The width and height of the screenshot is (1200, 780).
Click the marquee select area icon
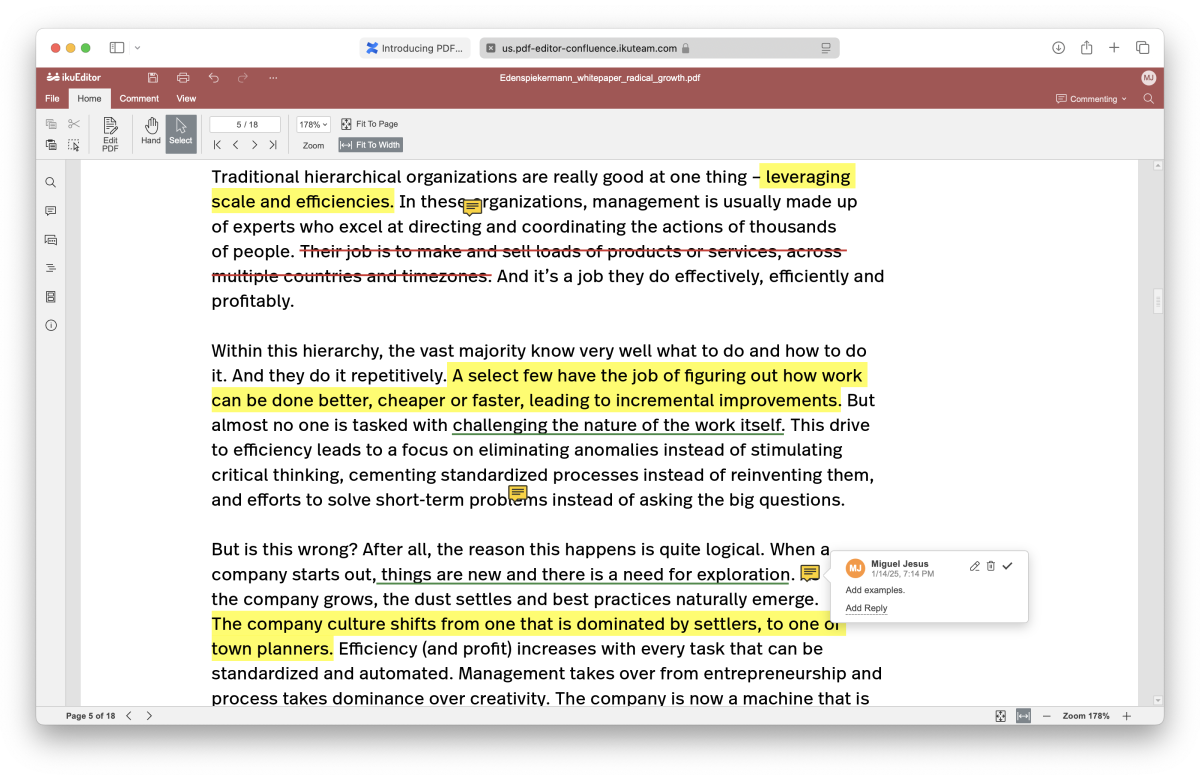(74, 145)
